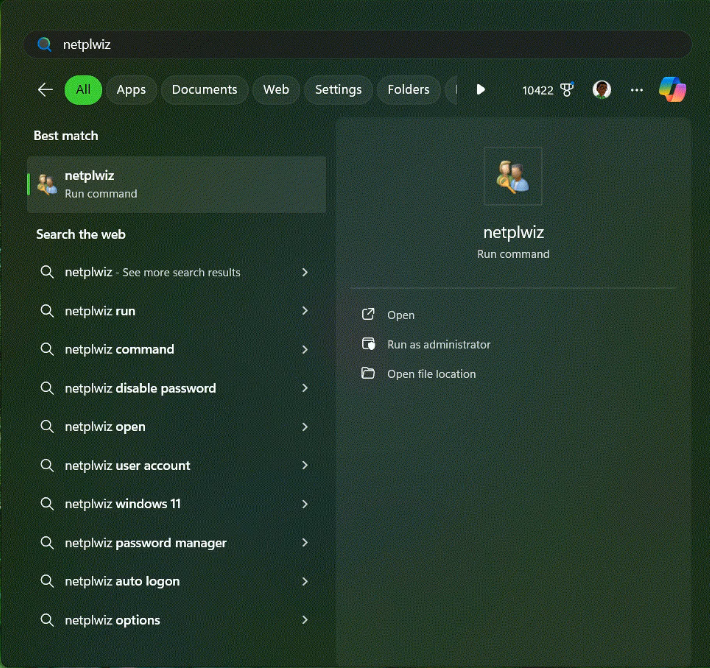The image size is (710, 668).
Task: Click search icon beside 'netplwiz password manager'
Action: [x=47, y=543]
